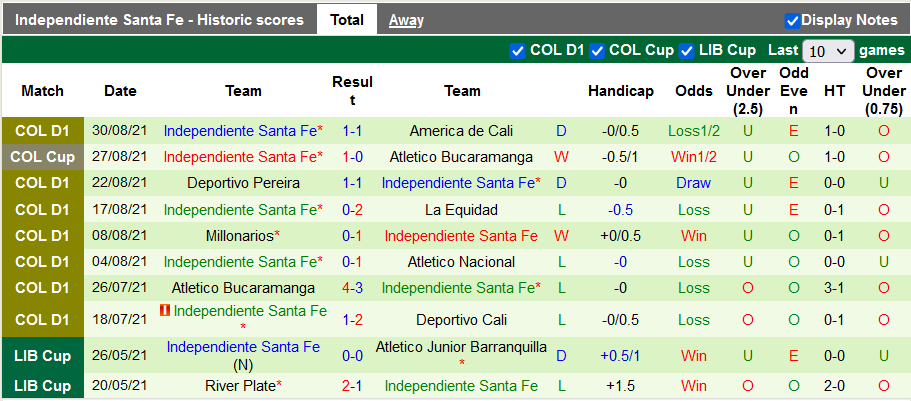Uncheck the COL D1 league filter

(517, 50)
